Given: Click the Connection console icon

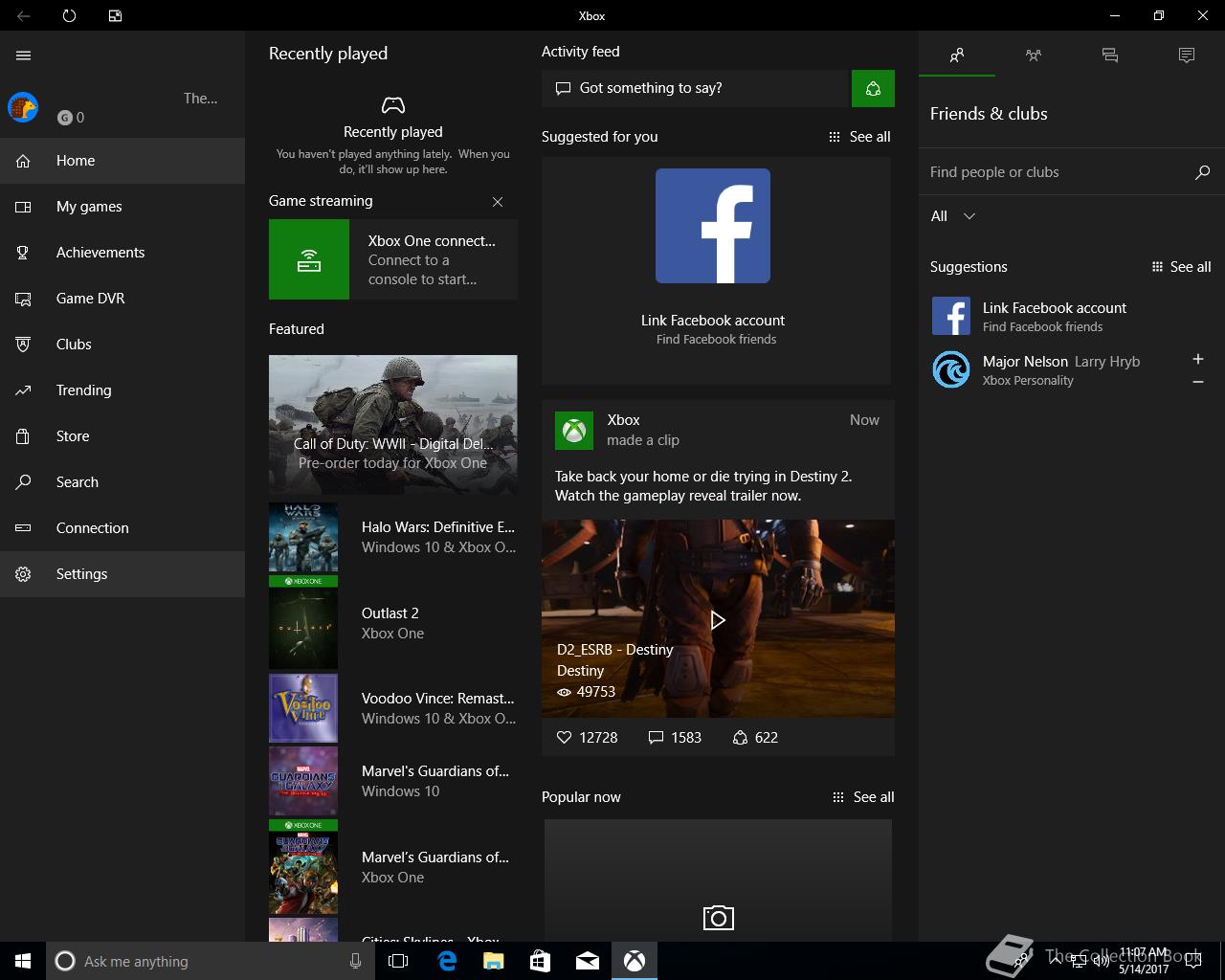Looking at the screenshot, I should click(24, 528).
